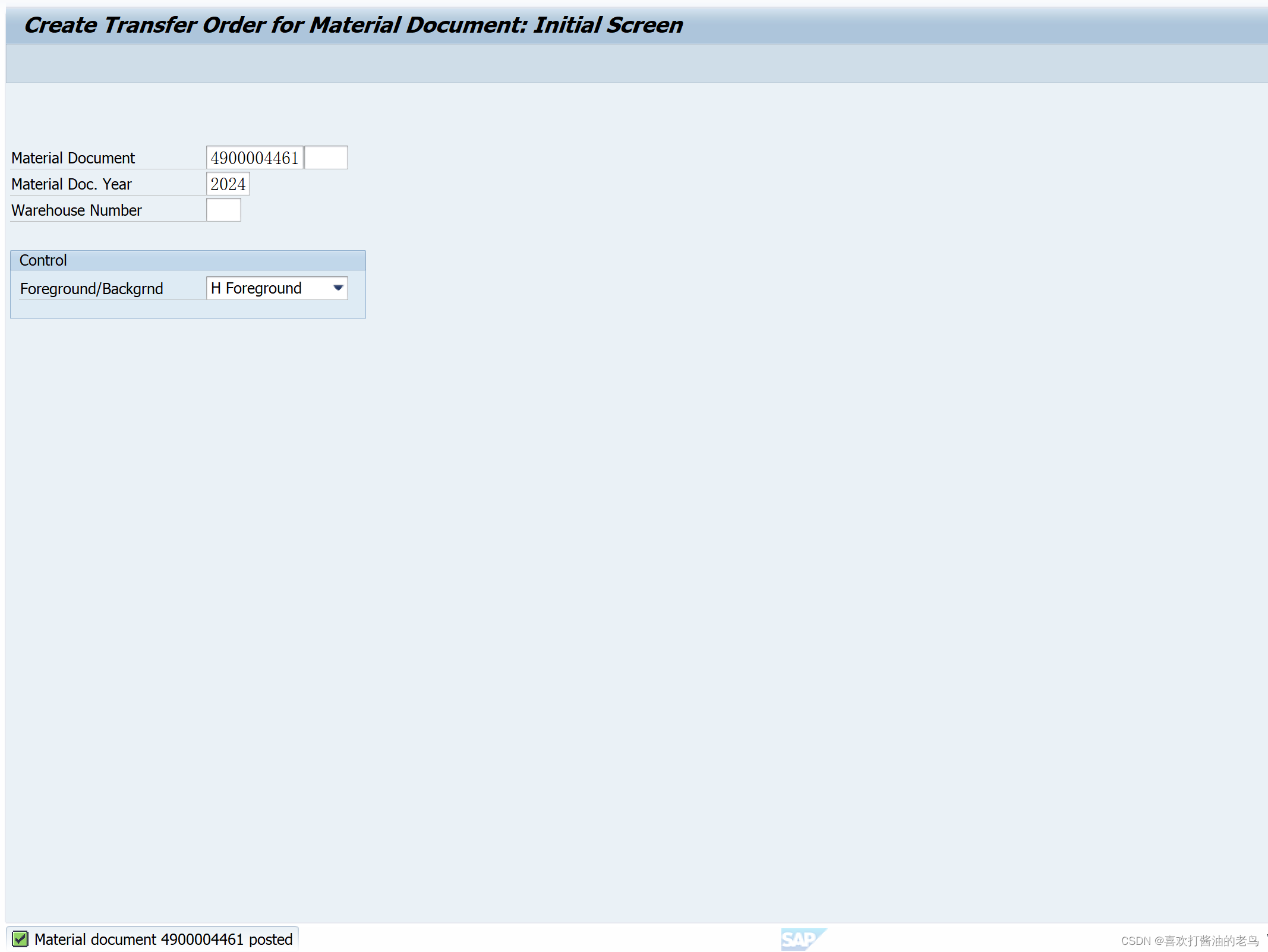Click the empty box beside the Material Document number

coord(326,157)
